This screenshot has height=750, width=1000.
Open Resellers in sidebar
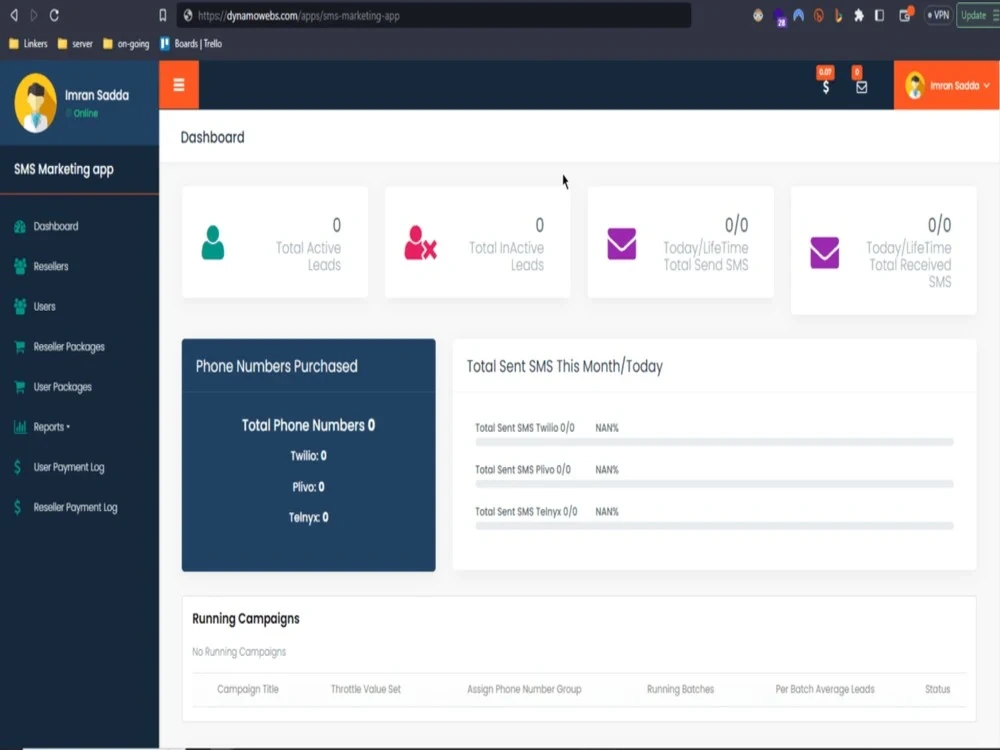50,267
